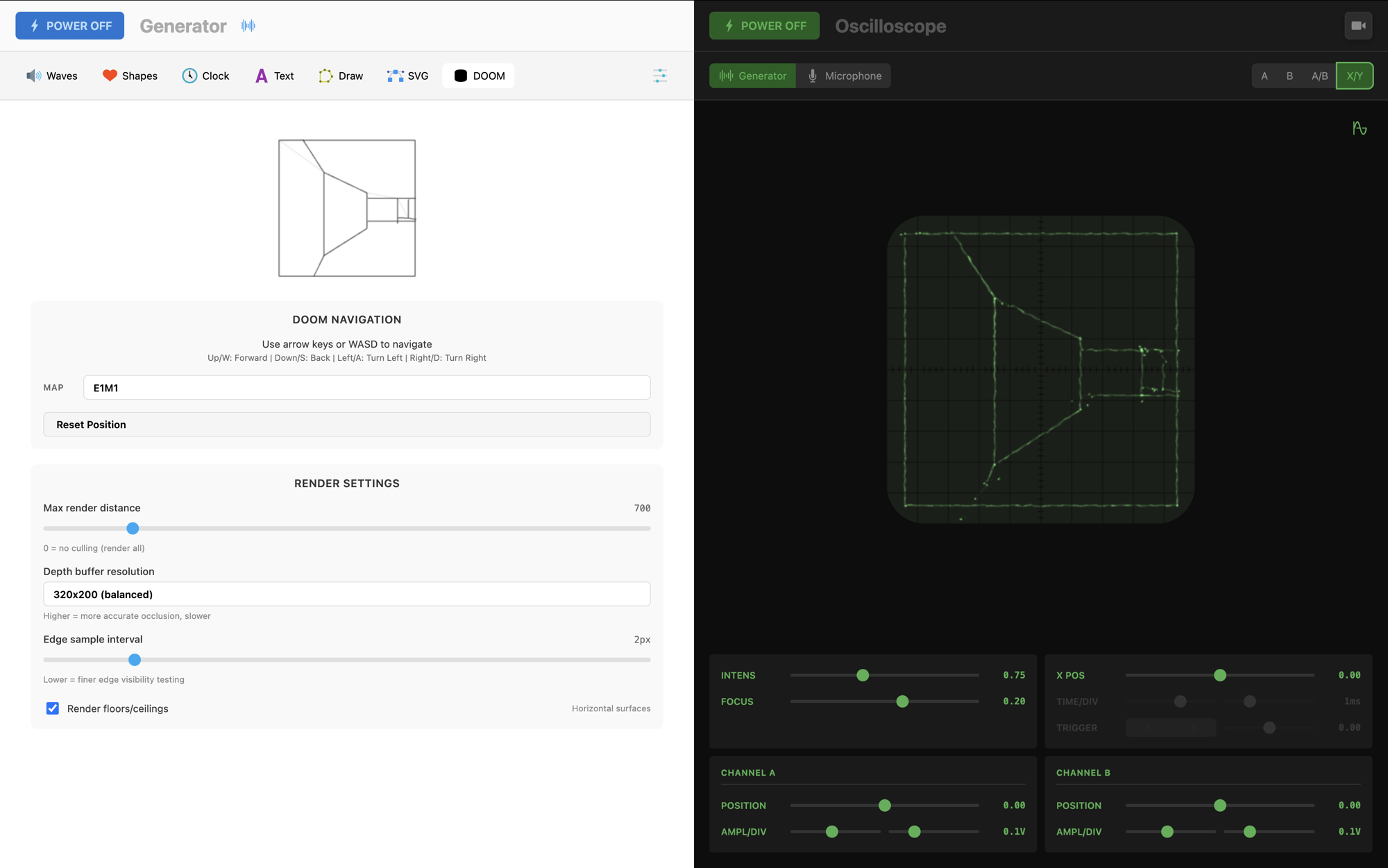Open the MAP dropdown showing E1M1

[x=366, y=388]
